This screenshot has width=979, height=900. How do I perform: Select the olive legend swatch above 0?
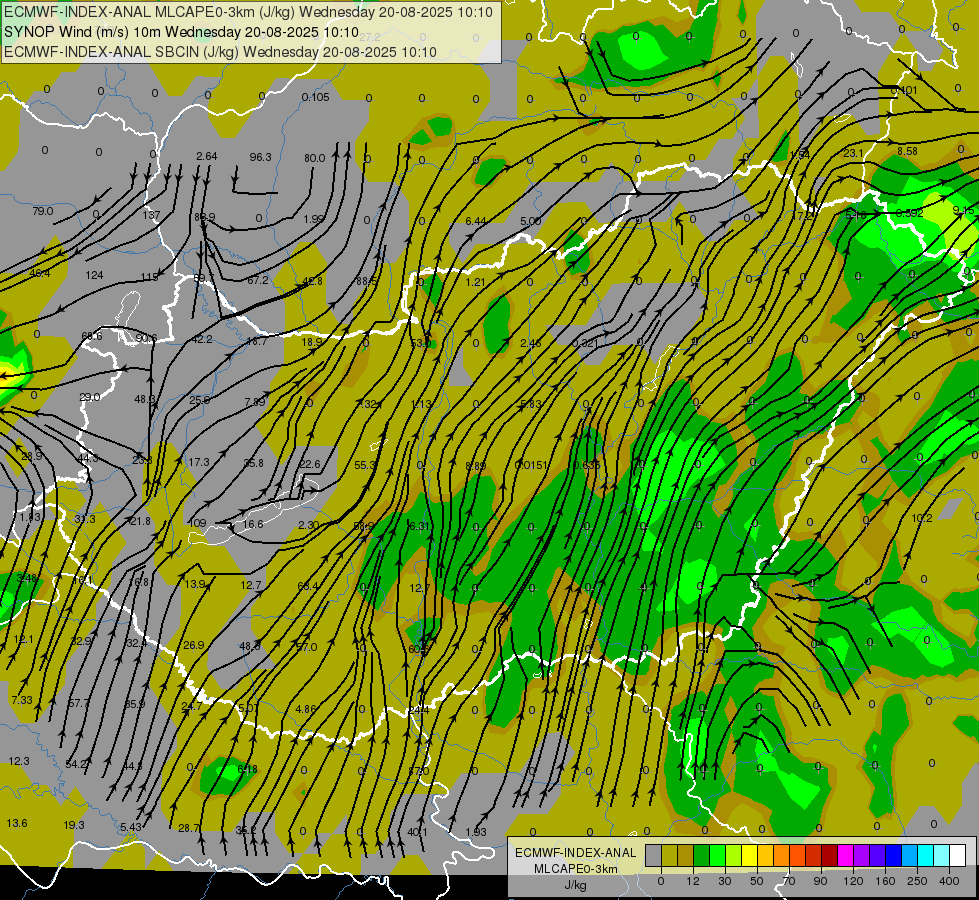669,855
